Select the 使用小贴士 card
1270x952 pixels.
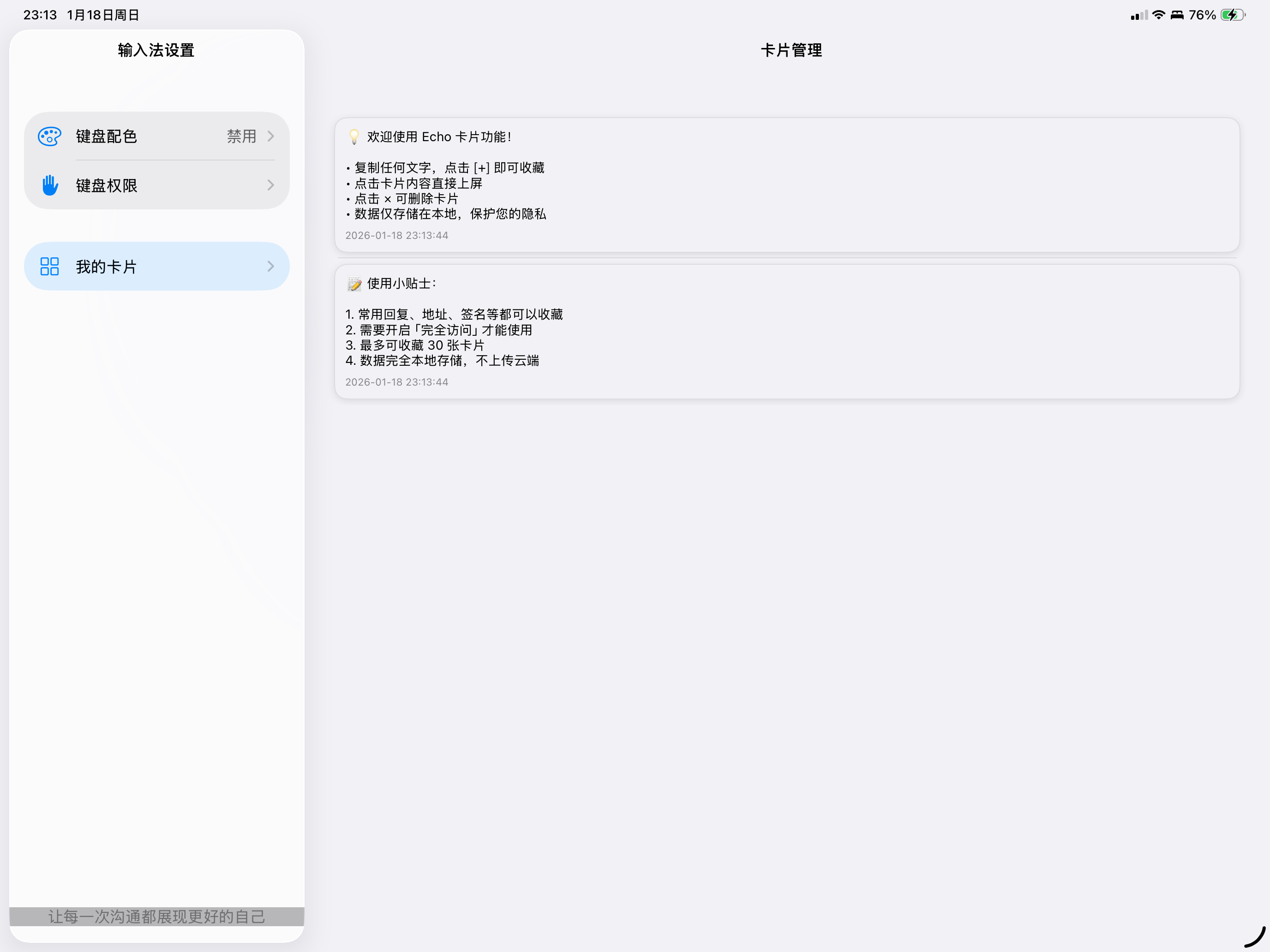pyautogui.click(x=787, y=332)
